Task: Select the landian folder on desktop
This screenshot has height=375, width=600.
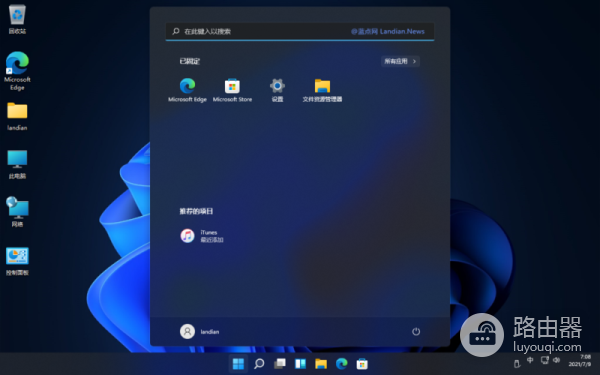Action: tap(17, 117)
